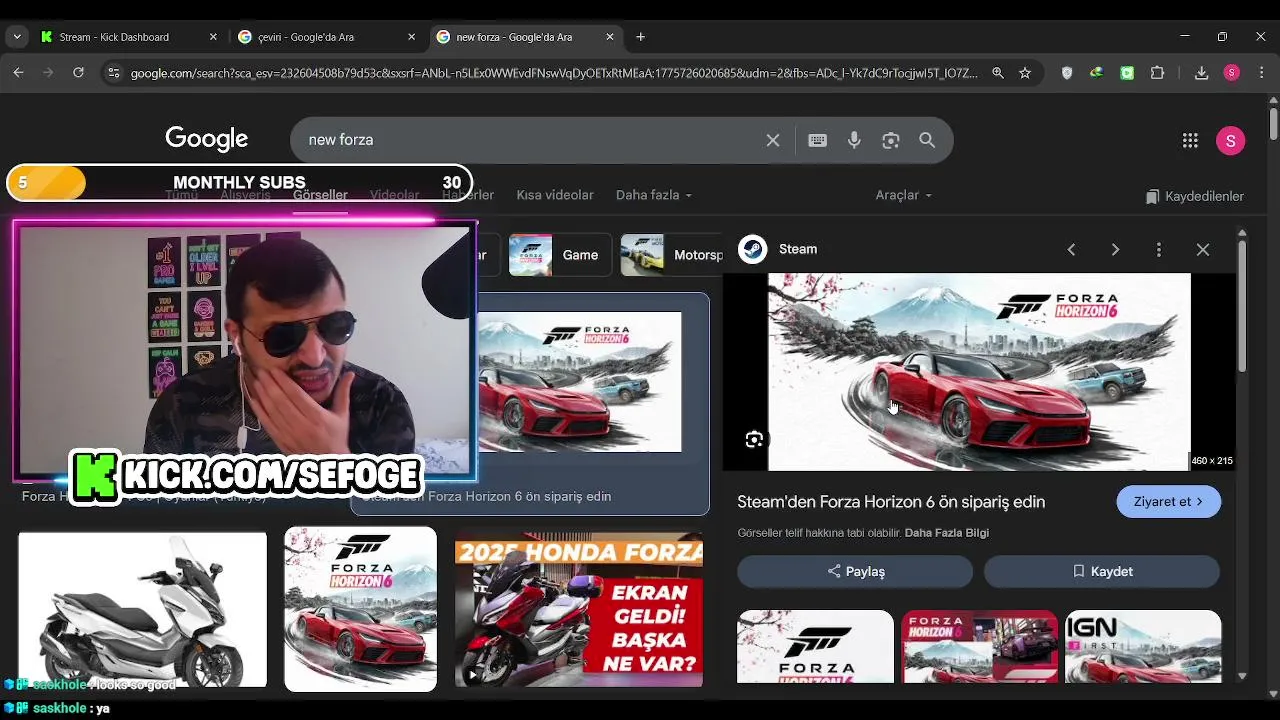Open the tab search dropdown arrow
This screenshot has height=720, width=1280.
pos(17,37)
